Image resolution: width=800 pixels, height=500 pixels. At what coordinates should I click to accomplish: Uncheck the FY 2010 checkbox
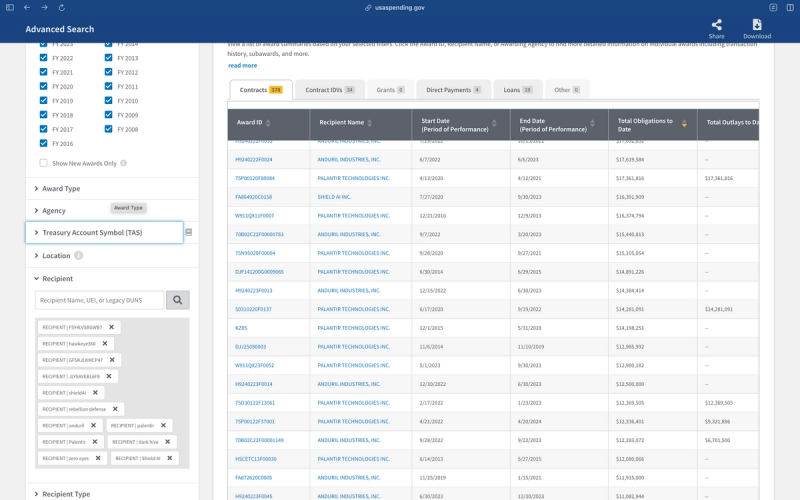(x=108, y=101)
